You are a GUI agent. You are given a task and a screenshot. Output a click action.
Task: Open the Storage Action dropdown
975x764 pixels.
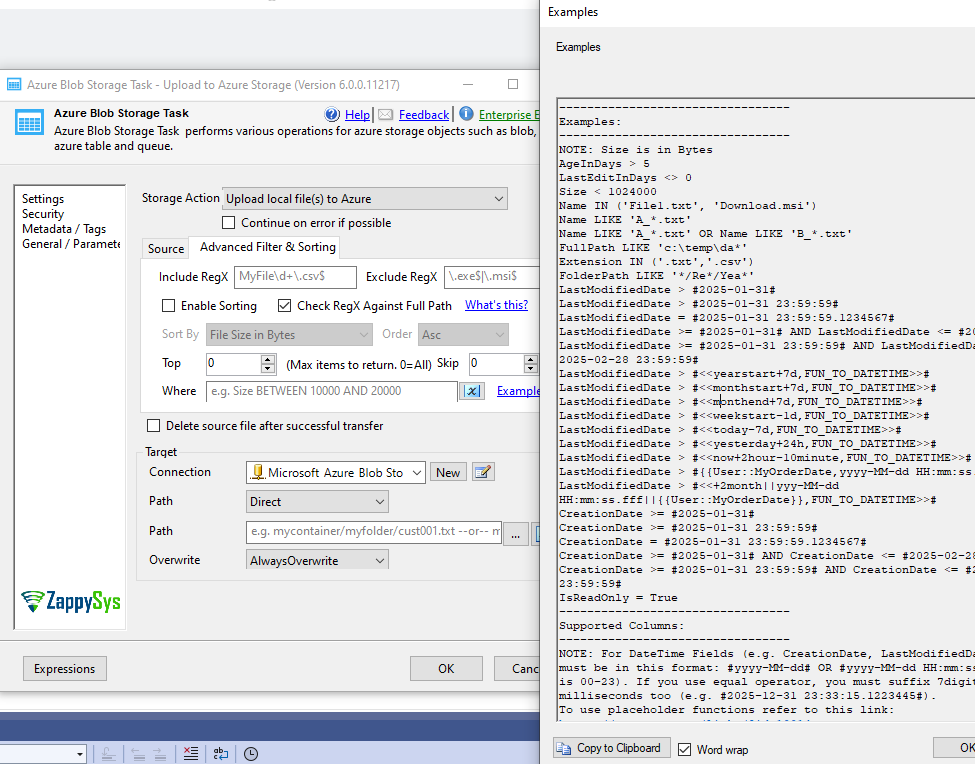coord(364,199)
